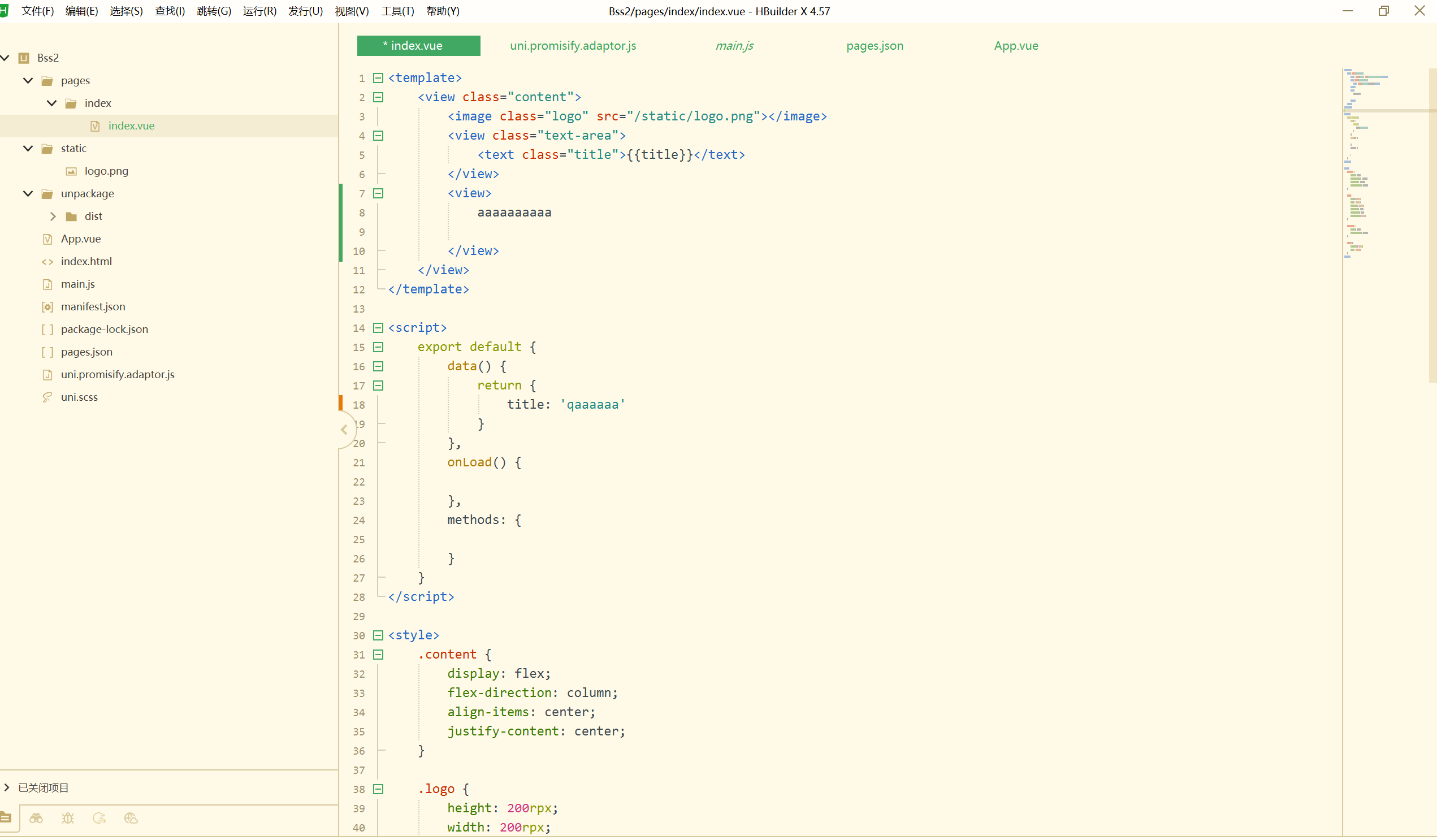The height and width of the screenshot is (840, 1437).
Task: Collapse the index folder
Action: pos(52,103)
